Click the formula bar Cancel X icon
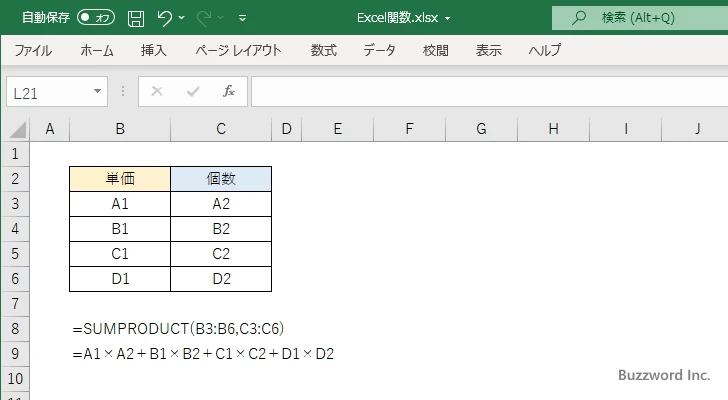 (x=157, y=91)
